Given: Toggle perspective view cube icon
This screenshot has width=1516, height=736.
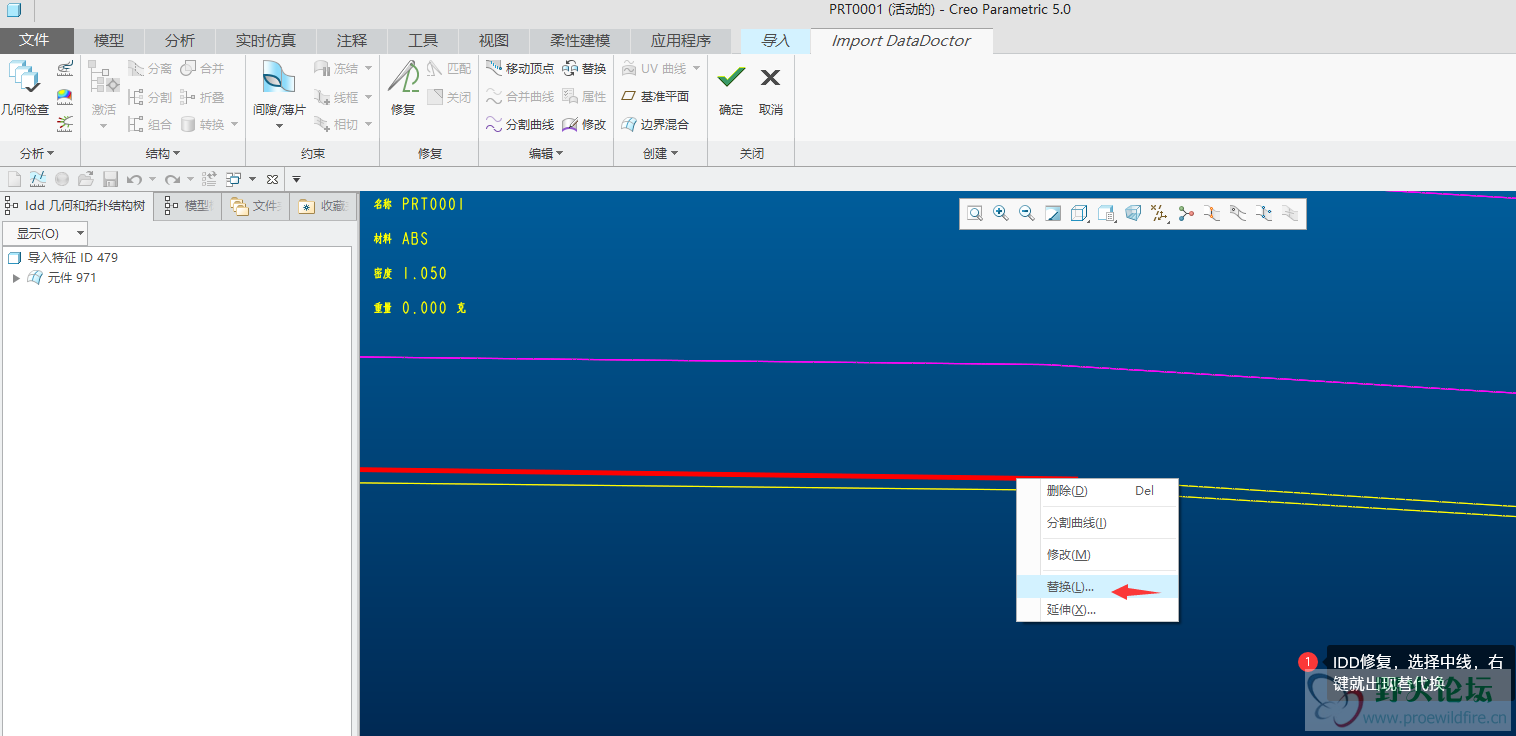Looking at the screenshot, I should pos(1133,213).
